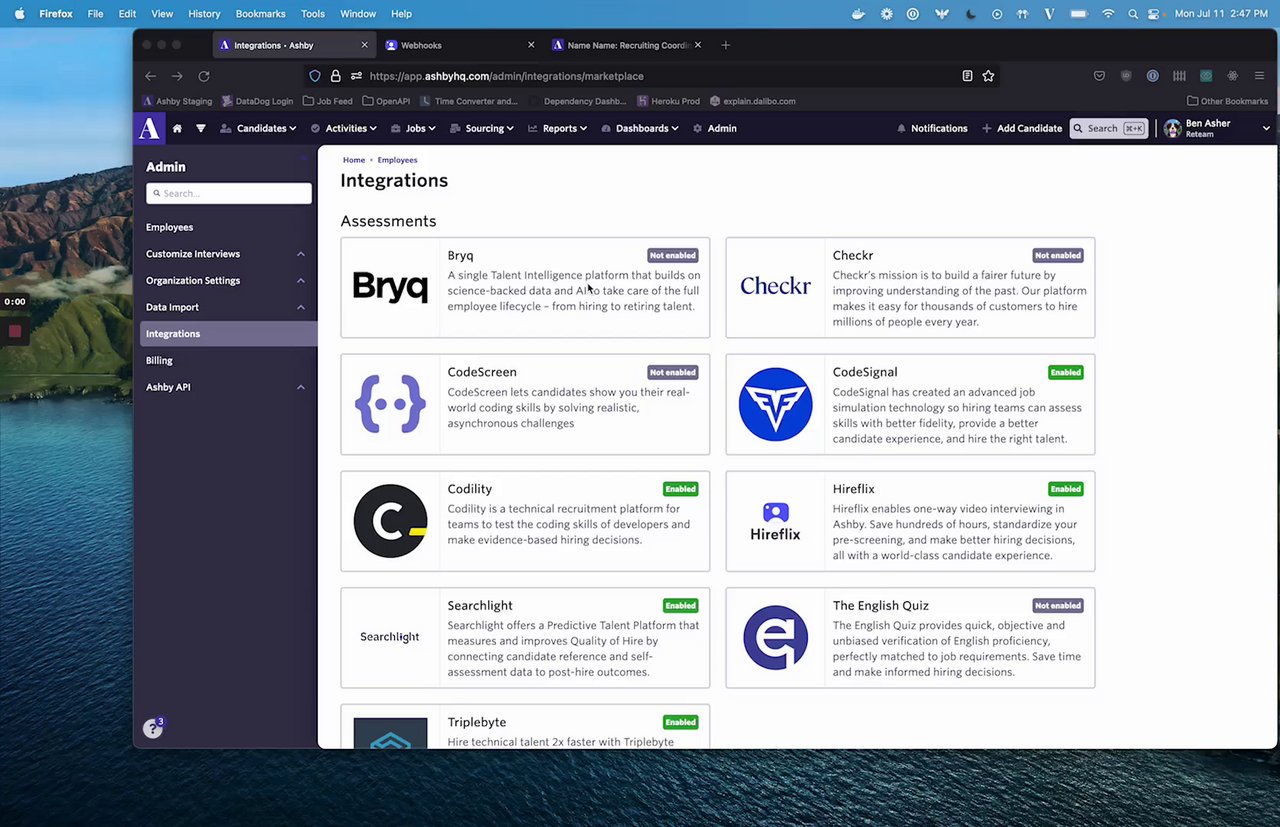Viewport: 1280px width, 827px height.
Task: Open the Heroku Prod bookmark
Action: (669, 101)
